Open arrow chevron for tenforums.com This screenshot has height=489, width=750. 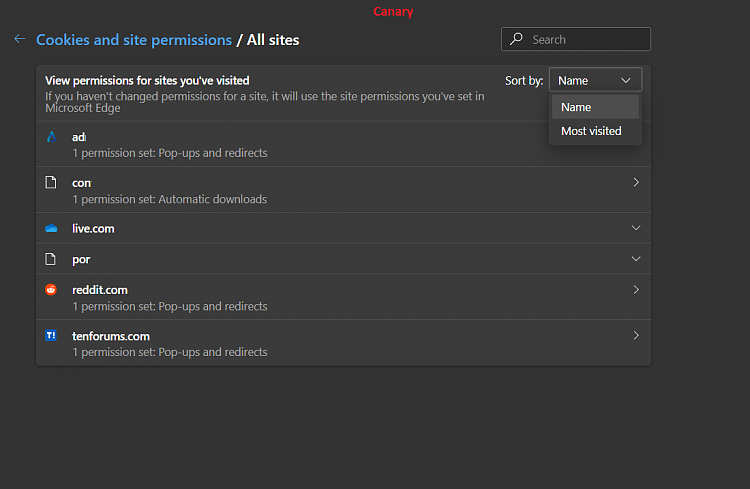pyautogui.click(x=636, y=335)
